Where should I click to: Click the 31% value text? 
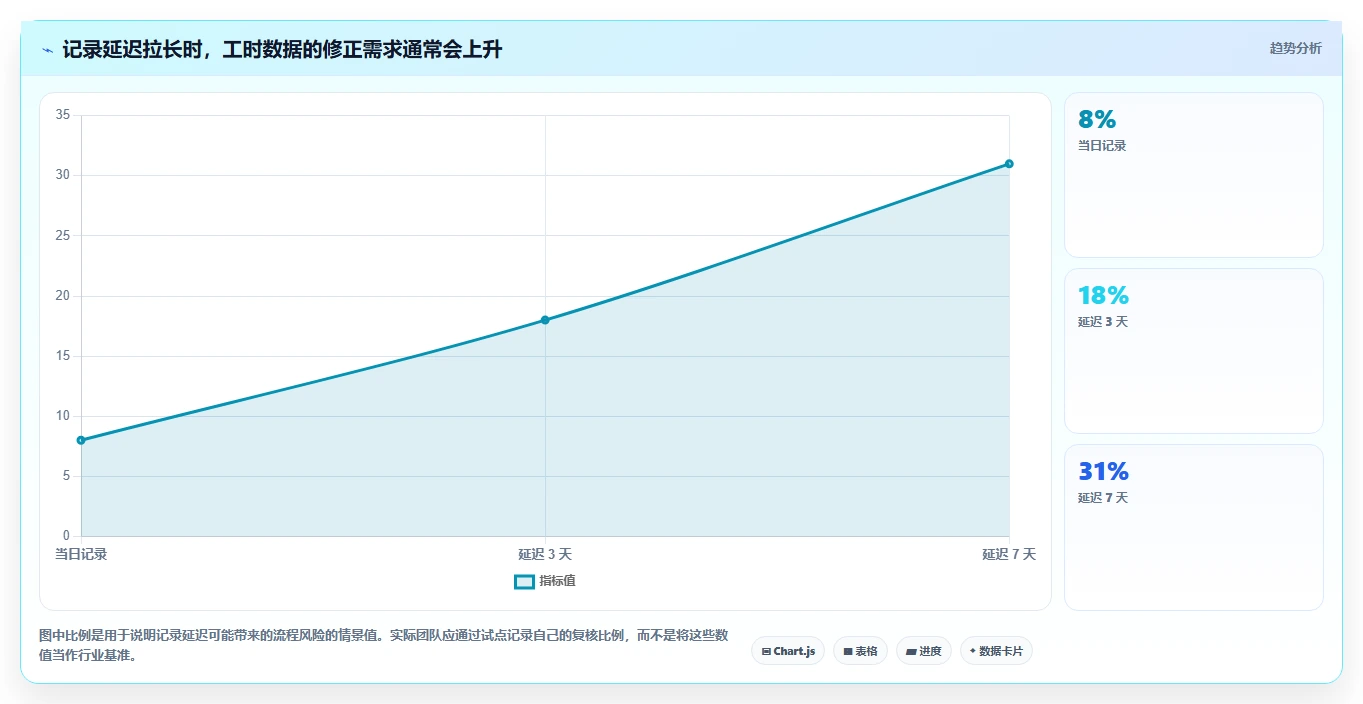coord(1103,472)
